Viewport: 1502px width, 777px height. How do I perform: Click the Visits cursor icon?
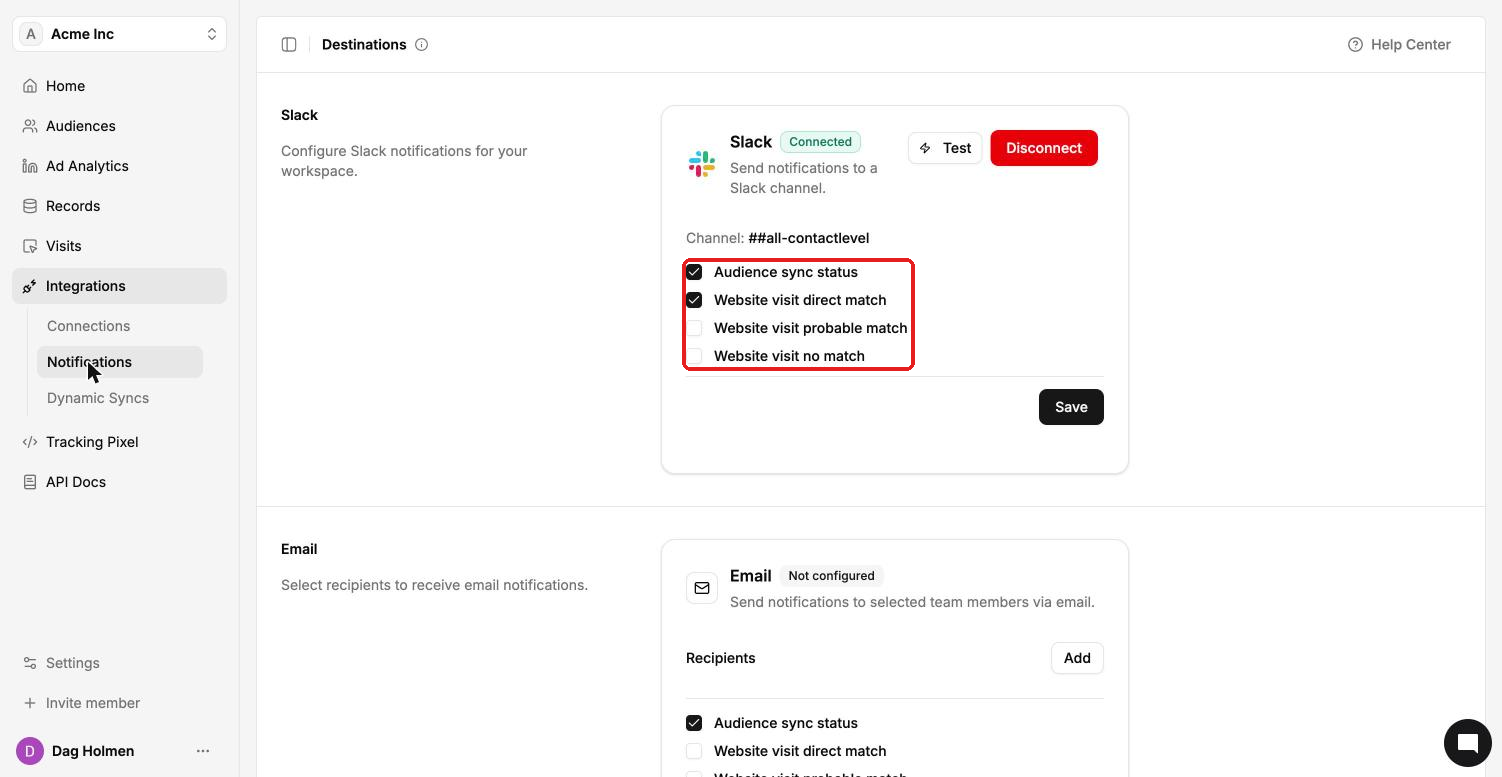(x=30, y=246)
